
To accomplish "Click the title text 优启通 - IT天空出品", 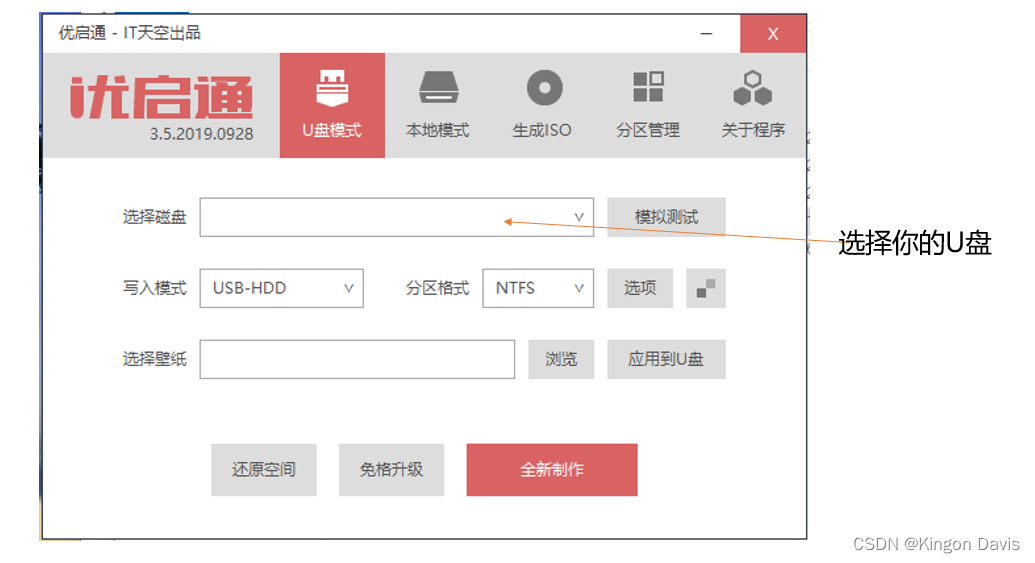I will click(x=129, y=33).
